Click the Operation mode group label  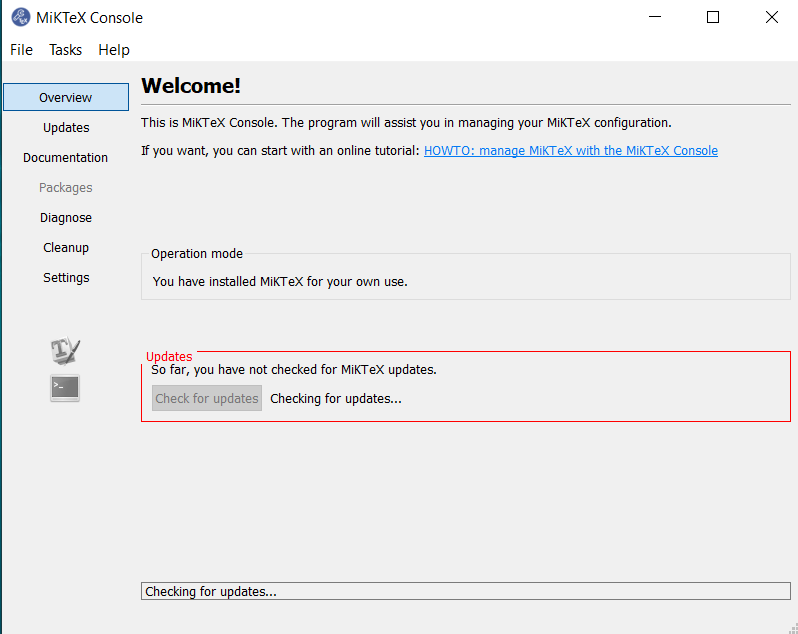[196, 253]
